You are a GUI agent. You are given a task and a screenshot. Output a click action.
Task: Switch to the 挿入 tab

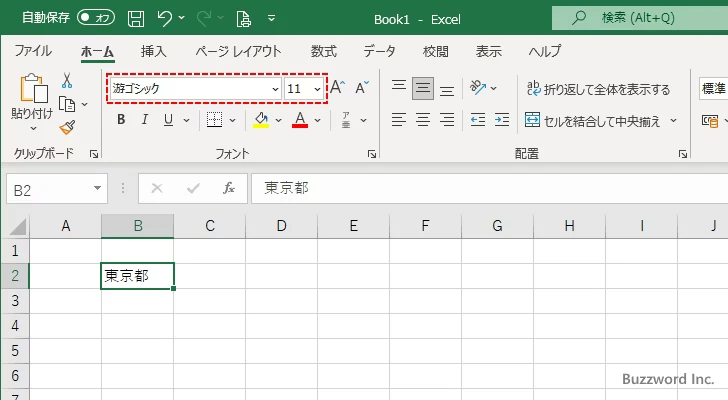(x=153, y=51)
